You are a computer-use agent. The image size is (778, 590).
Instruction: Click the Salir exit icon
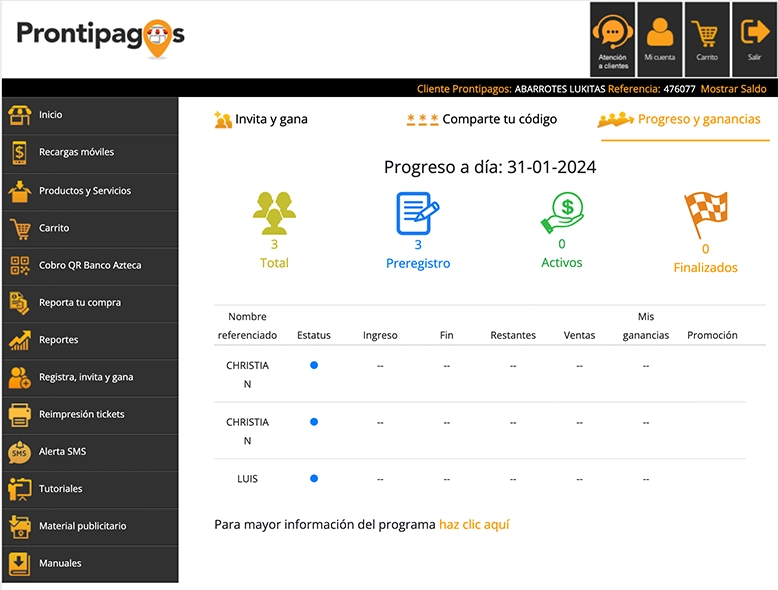[x=755, y=31]
